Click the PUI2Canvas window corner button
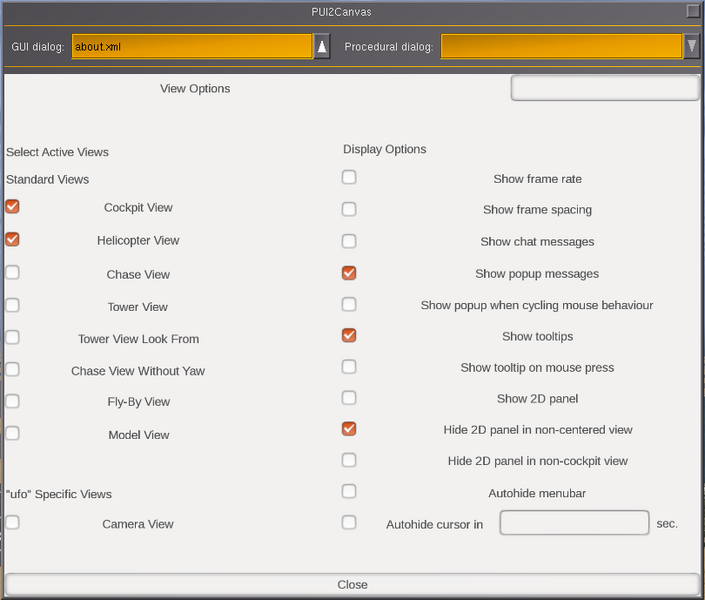705x600 pixels. pyautogui.click(x=693, y=11)
